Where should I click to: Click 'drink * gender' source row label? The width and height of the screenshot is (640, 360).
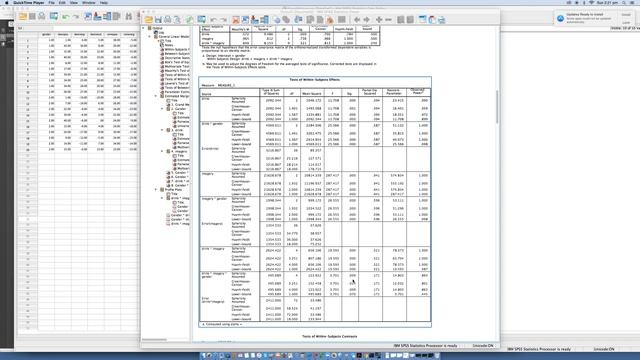click(212, 124)
